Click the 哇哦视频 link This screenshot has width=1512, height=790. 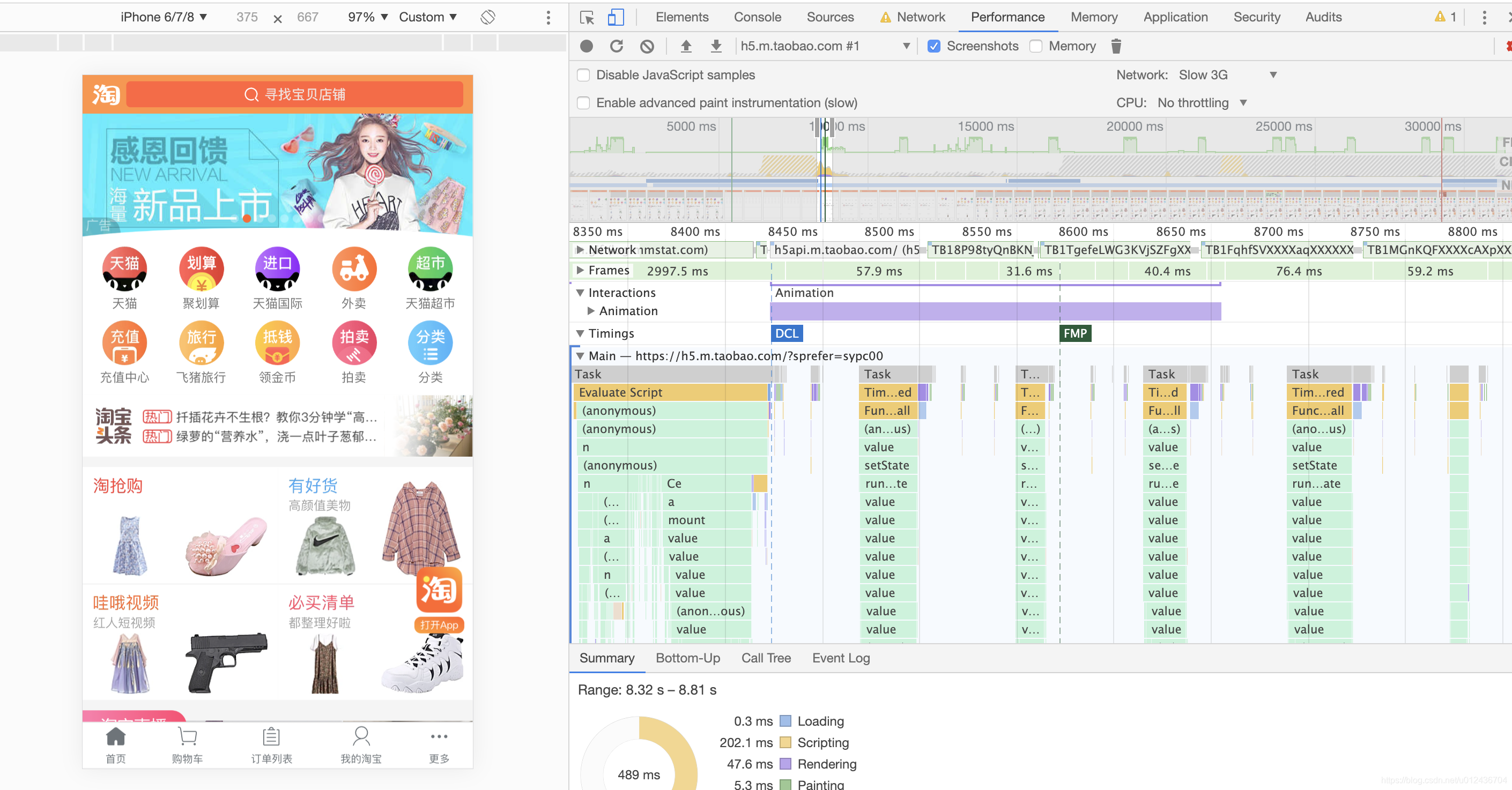click(125, 603)
